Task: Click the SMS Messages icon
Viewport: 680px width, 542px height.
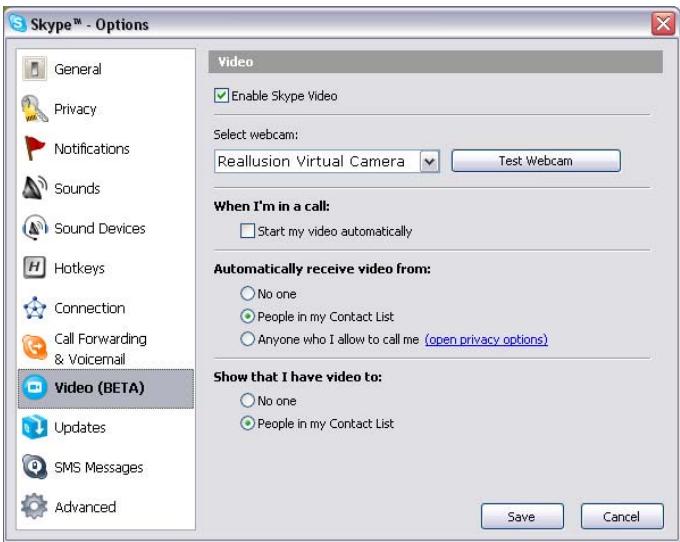Action: click(34, 467)
